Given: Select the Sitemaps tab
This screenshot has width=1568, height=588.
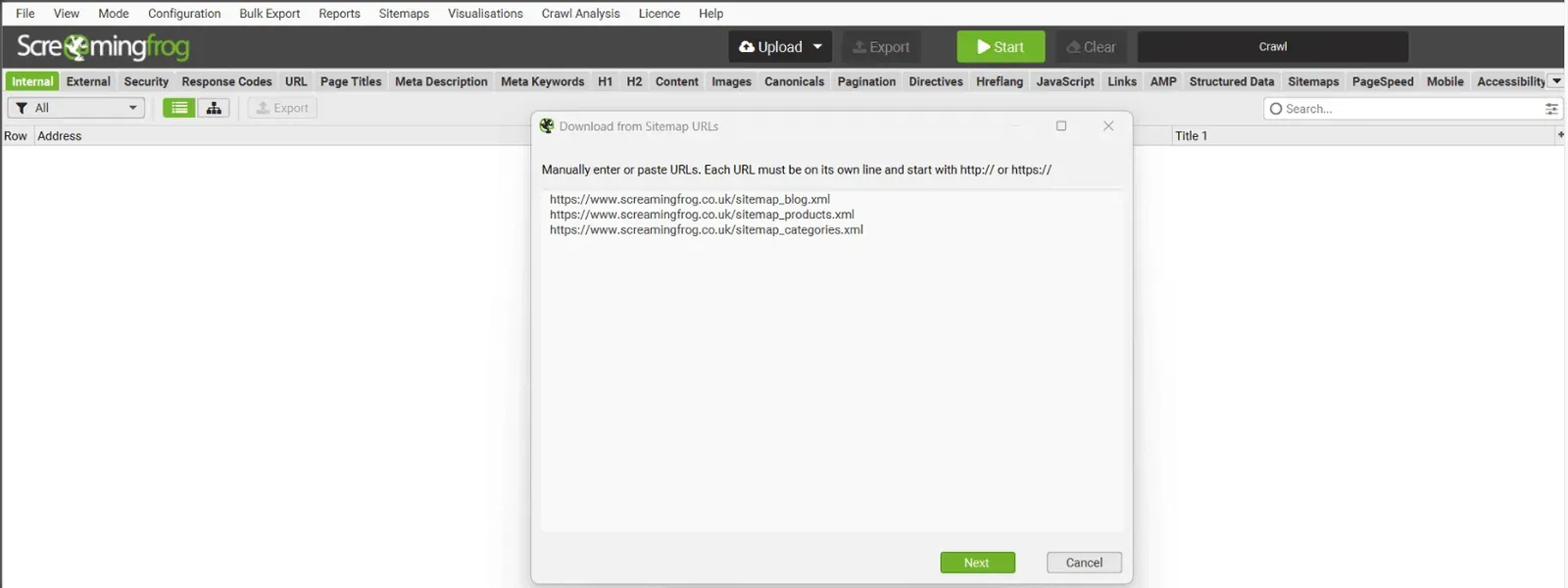Looking at the screenshot, I should pos(1313,81).
